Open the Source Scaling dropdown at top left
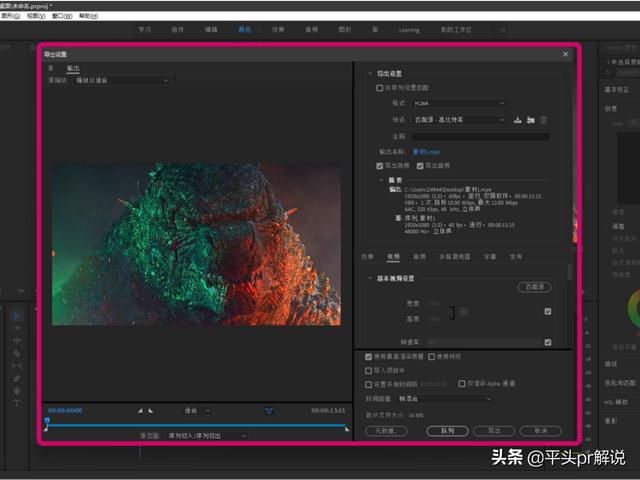The height and width of the screenshot is (480, 640). point(121,80)
